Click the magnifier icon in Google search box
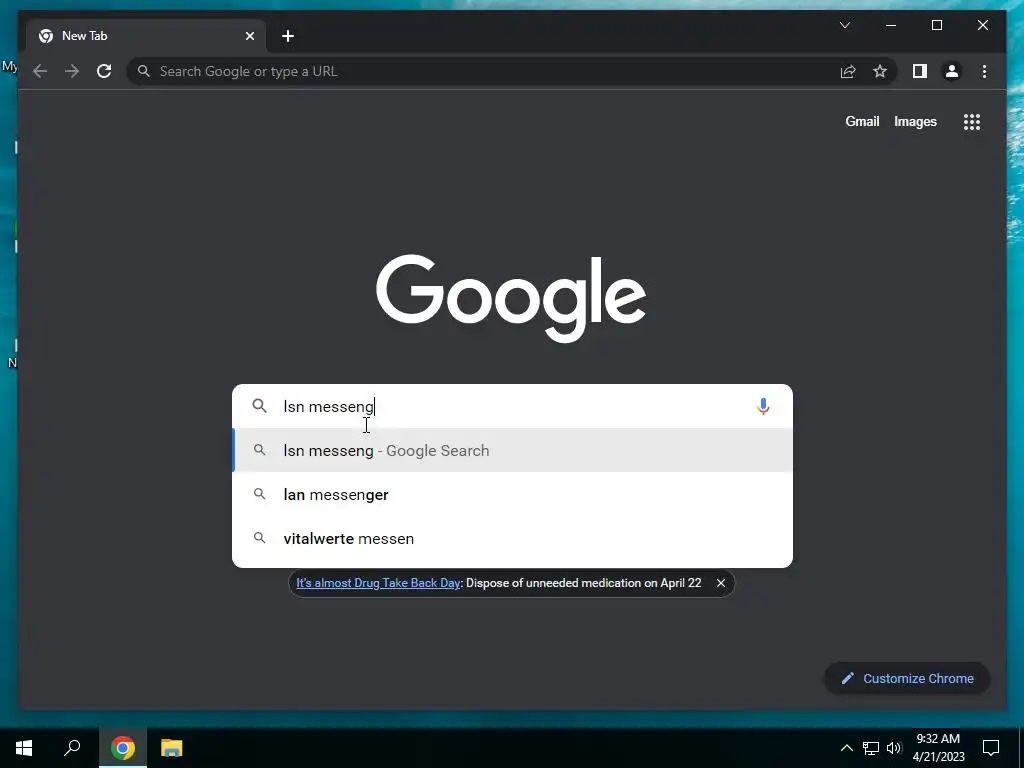The image size is (1024, 768). [x=259, y=406]
